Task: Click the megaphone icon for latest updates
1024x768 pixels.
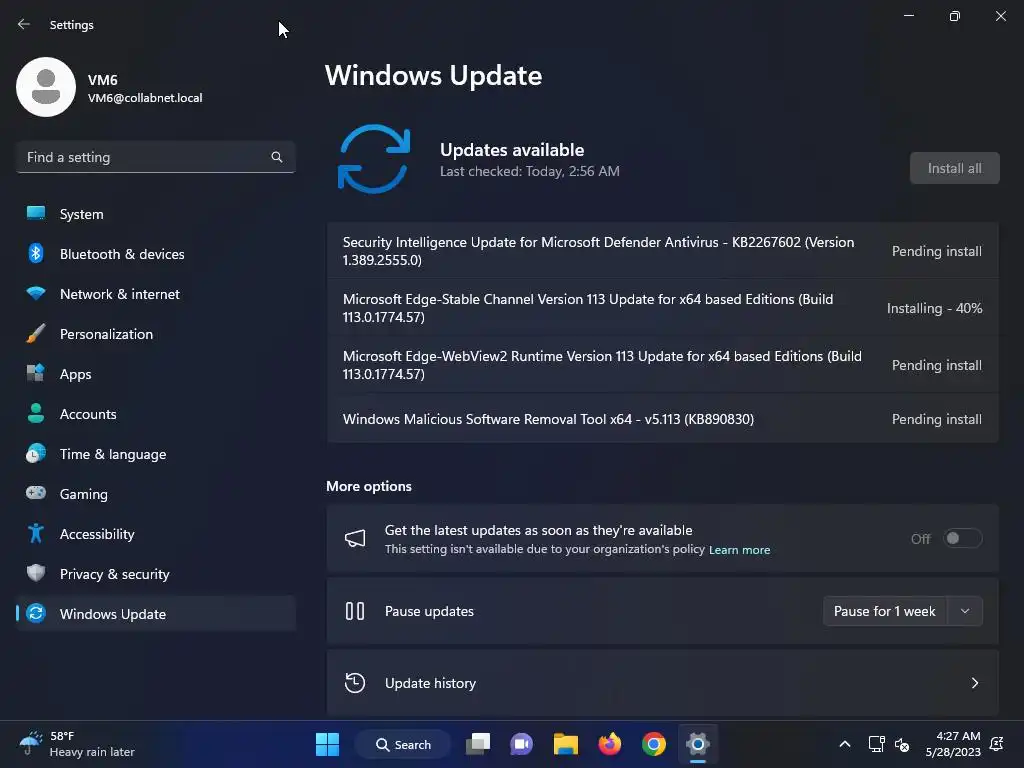Action: point(355,538)
